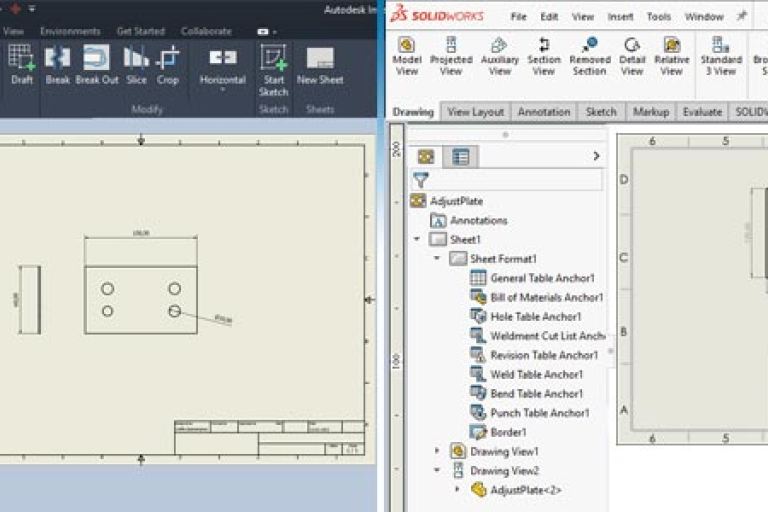Pin the SolidWorks menu bar
This screenshot has width=768, height=512.
[x=741, y=17]
